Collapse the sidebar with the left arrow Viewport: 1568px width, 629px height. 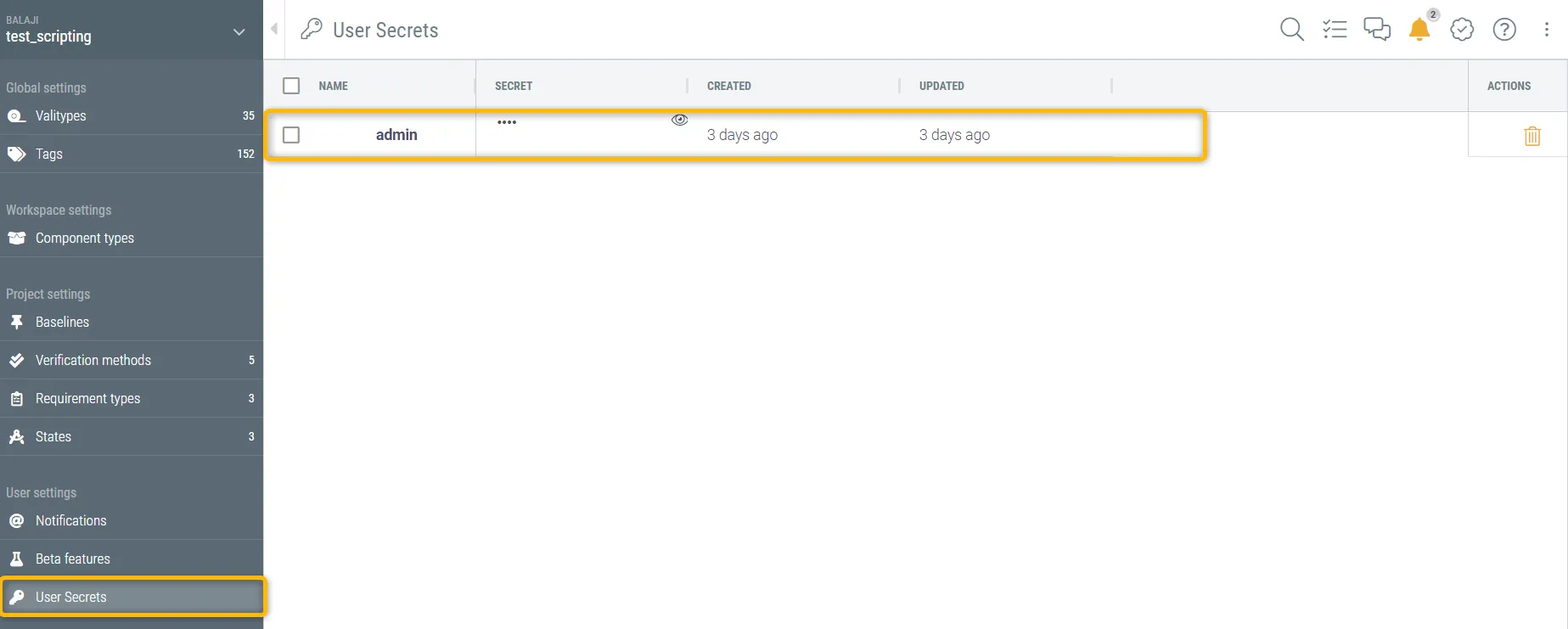click(274, 29)
